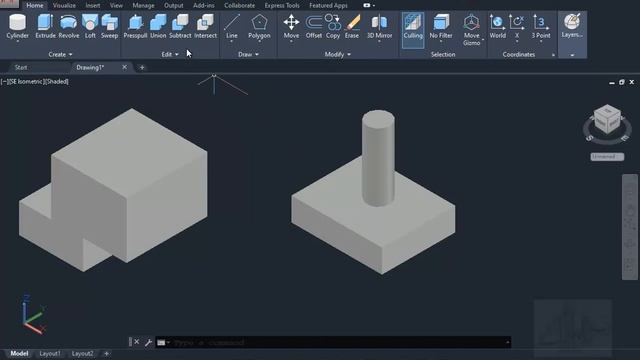Open the No Filter selection option
640x360 pixels.
[441, 27]
